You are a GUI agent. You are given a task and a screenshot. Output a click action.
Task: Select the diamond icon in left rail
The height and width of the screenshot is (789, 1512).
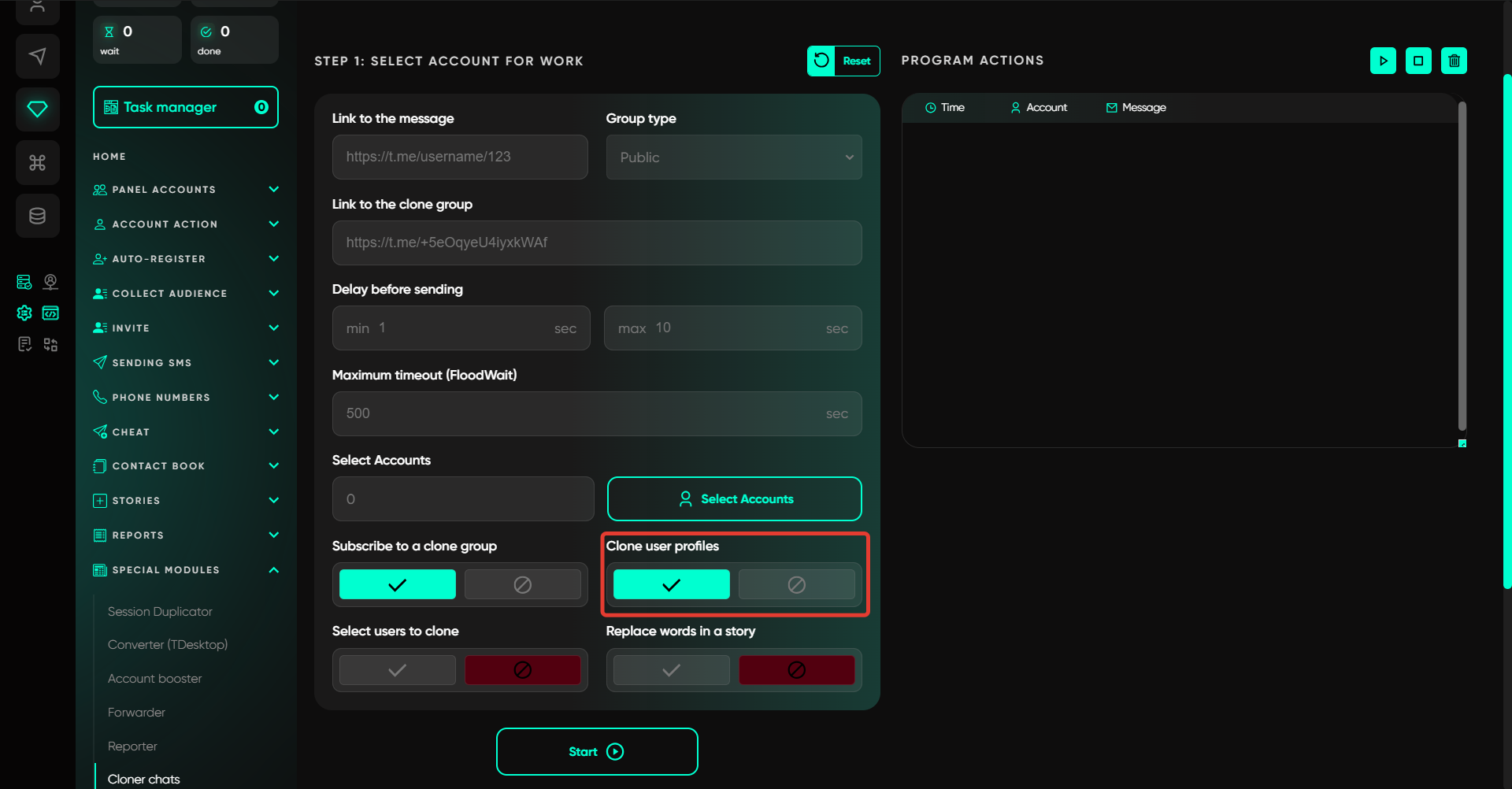pyautogui.click(x=37, y=109)
